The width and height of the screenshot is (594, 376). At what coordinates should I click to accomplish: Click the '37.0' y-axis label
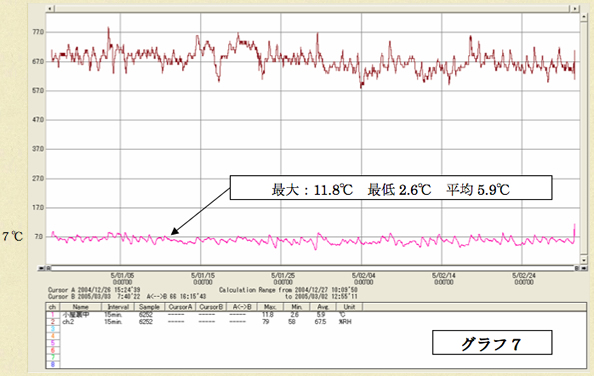[38, 149]
